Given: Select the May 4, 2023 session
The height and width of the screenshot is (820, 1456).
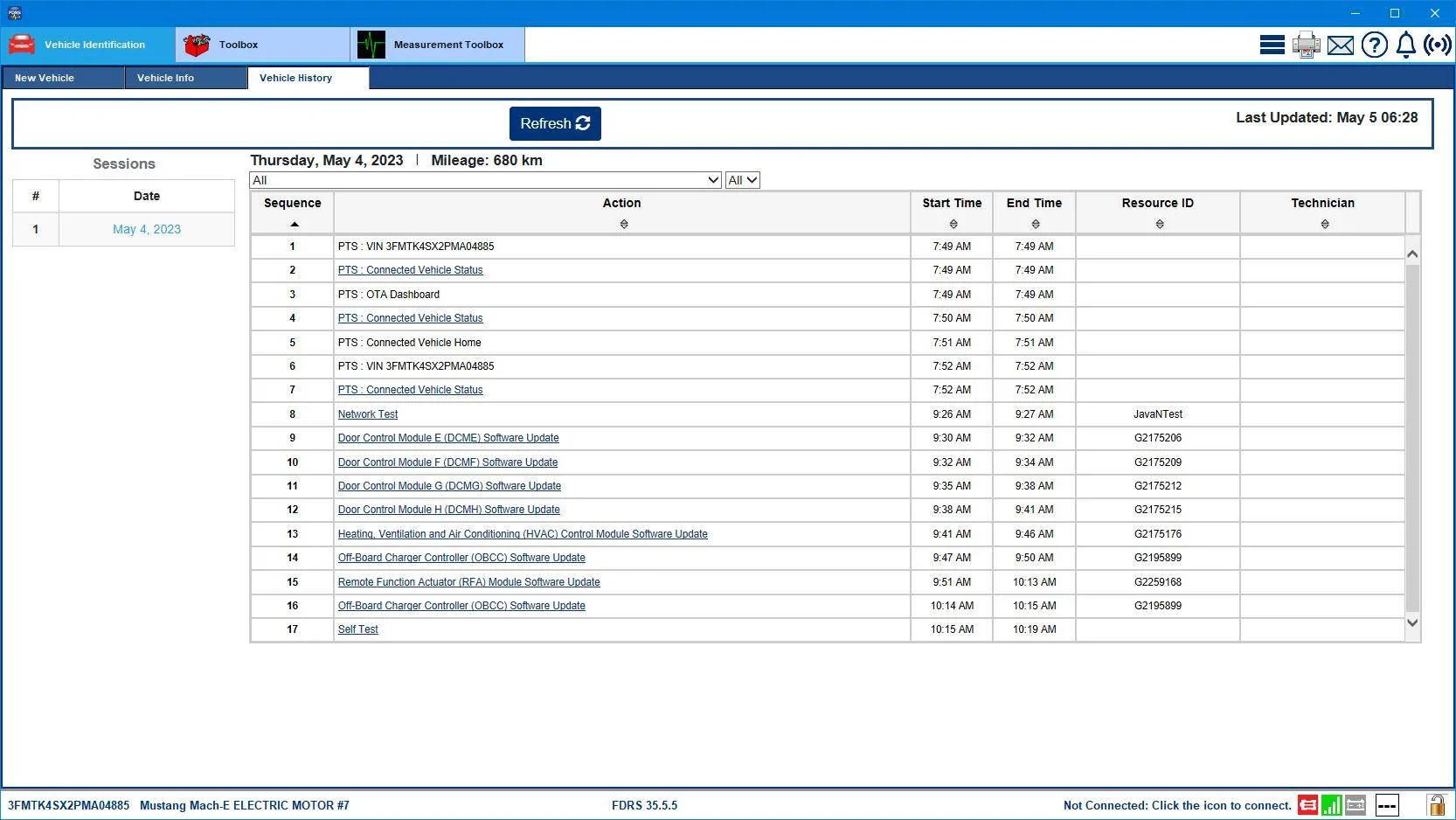Looking at the screenshot, I should coord(147,229).
